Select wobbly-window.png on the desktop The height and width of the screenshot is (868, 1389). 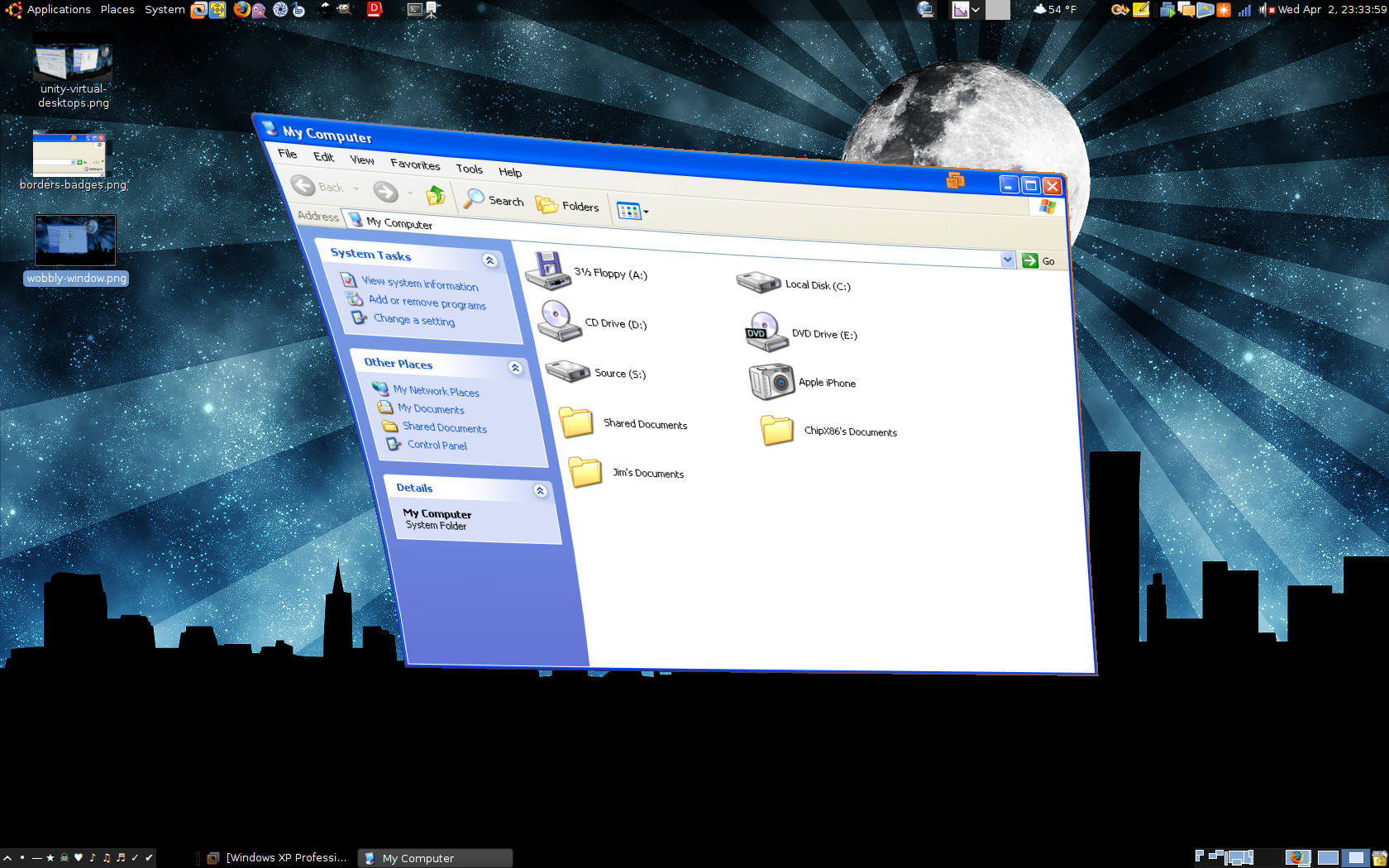[x=76, y=250]
